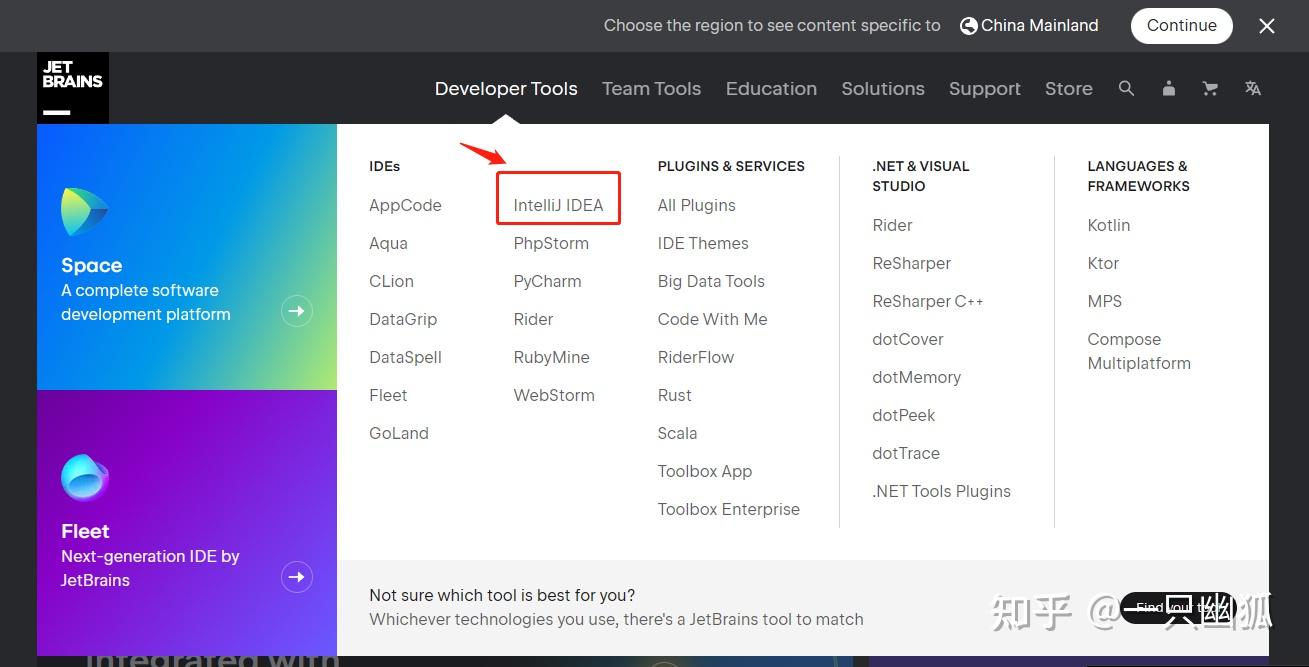Click the Find your tool button
1309x667 pixels.
click(x=1178, y=607)
